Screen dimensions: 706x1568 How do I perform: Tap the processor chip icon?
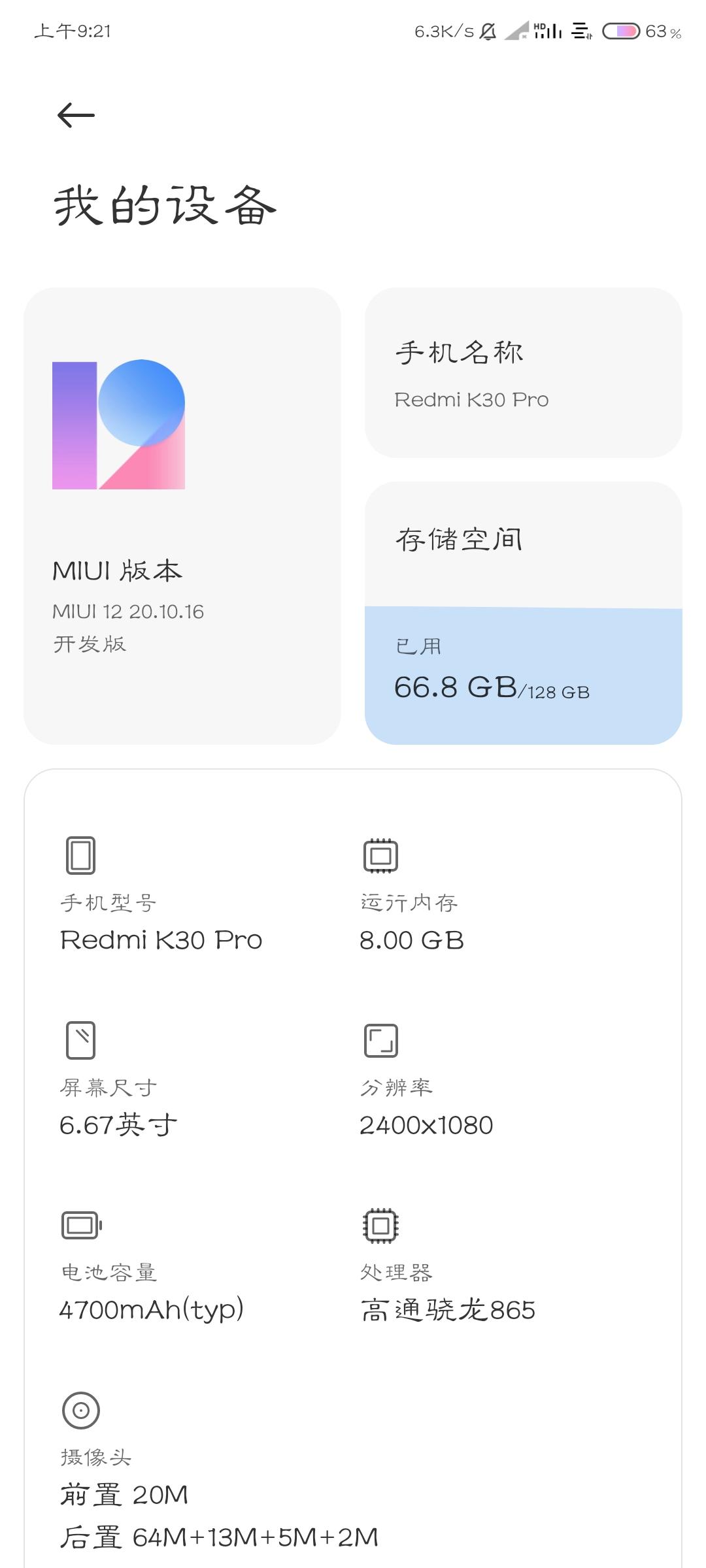(x=380, y=1225)
